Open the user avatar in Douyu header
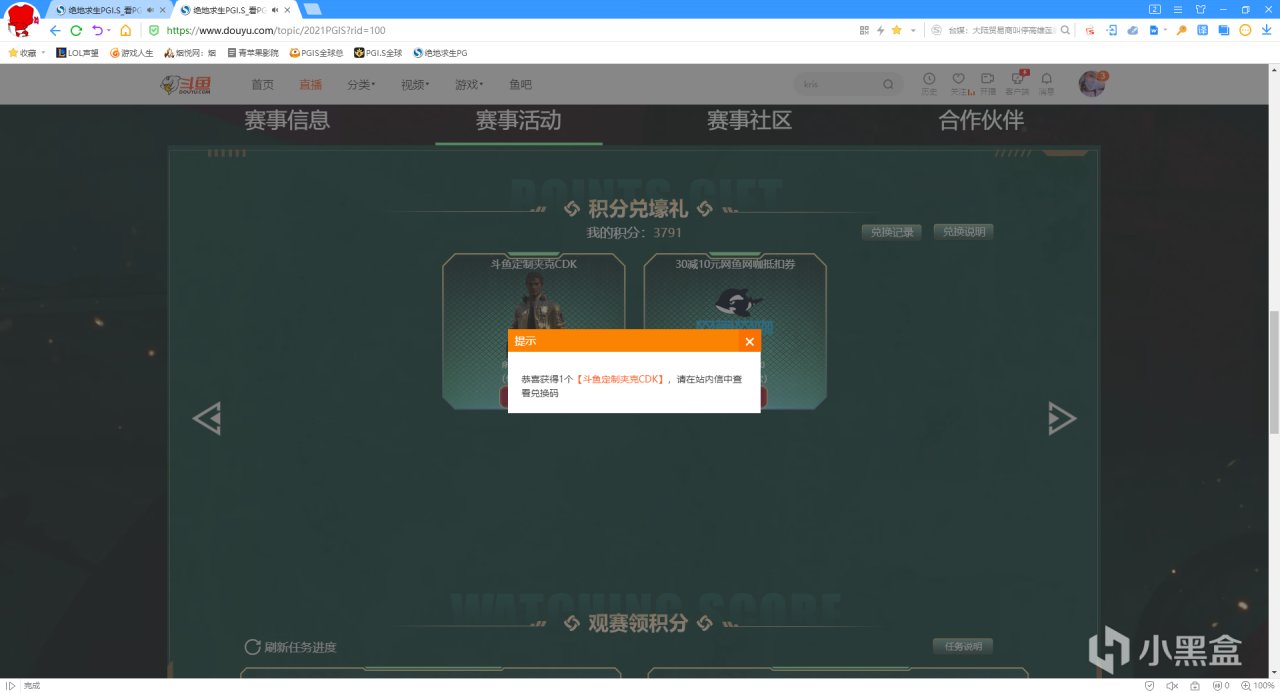Screen dimensions: 1280x693 [x=1091, y=84]
